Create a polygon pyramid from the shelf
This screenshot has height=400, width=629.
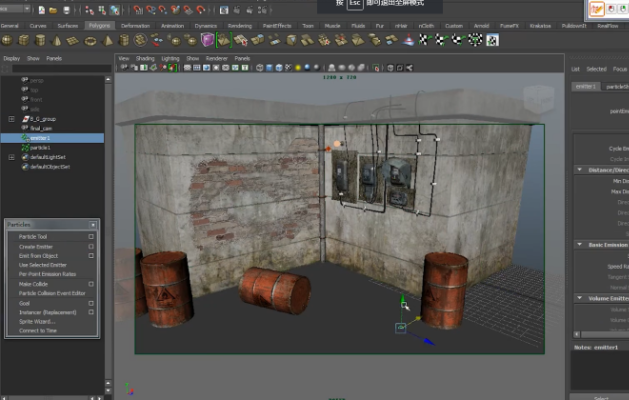tap(107, 40)
